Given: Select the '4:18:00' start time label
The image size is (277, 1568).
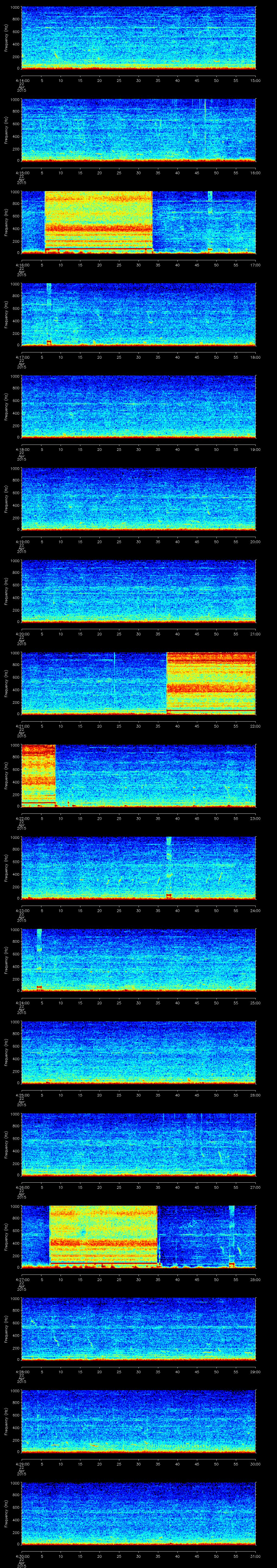Looking at the screenshot, I should click(x=22, y=449).
